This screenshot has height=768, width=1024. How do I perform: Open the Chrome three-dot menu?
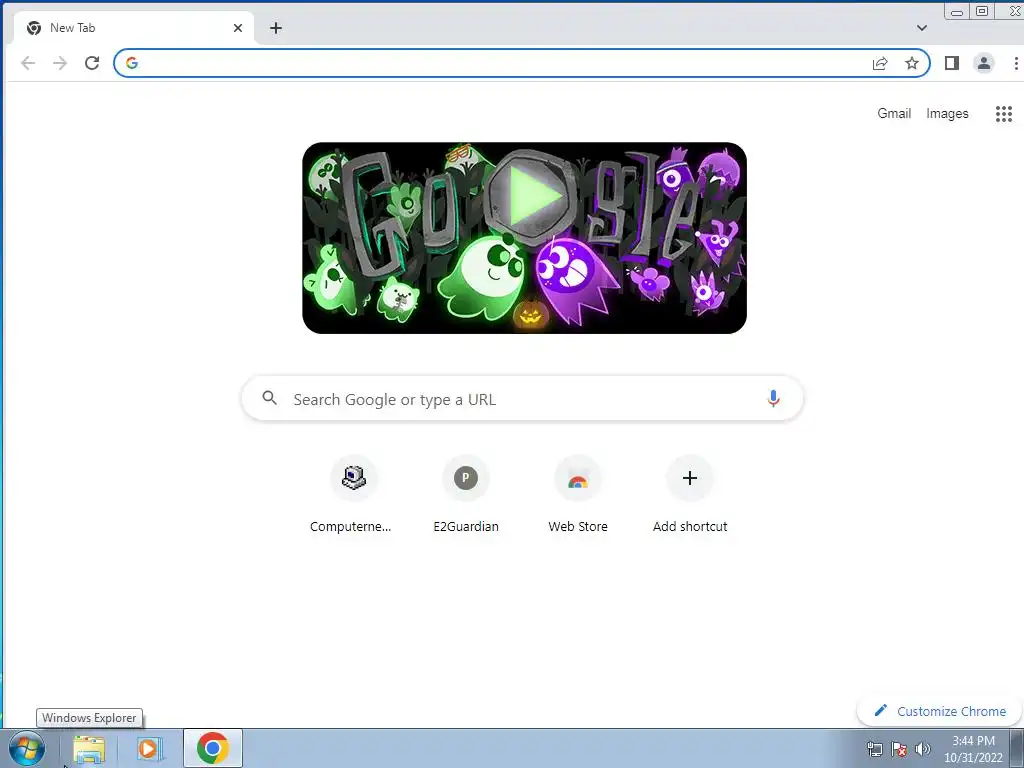(x=1016, y=63)
